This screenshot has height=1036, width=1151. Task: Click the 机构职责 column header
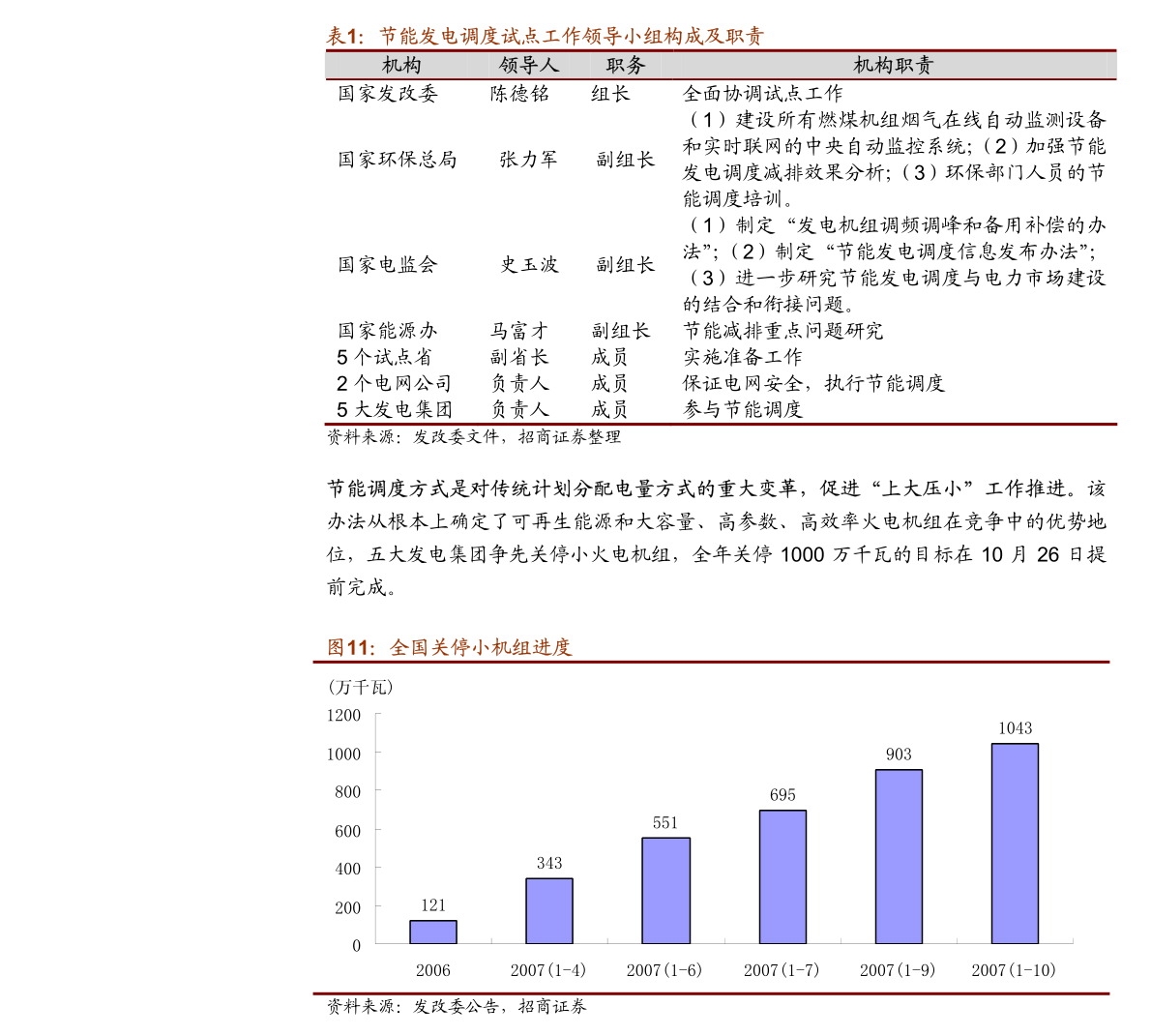[893, 66]
